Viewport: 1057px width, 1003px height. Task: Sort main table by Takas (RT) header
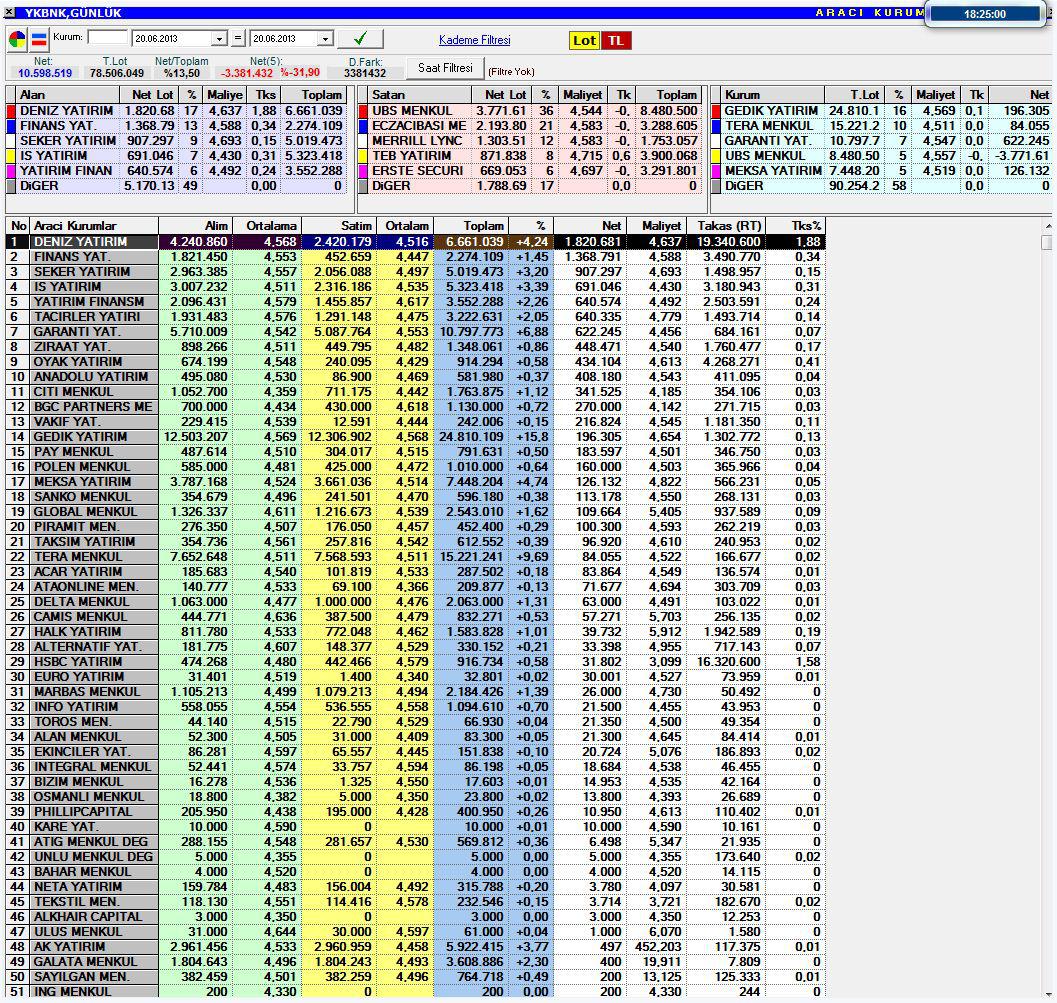tap(727, 226)
